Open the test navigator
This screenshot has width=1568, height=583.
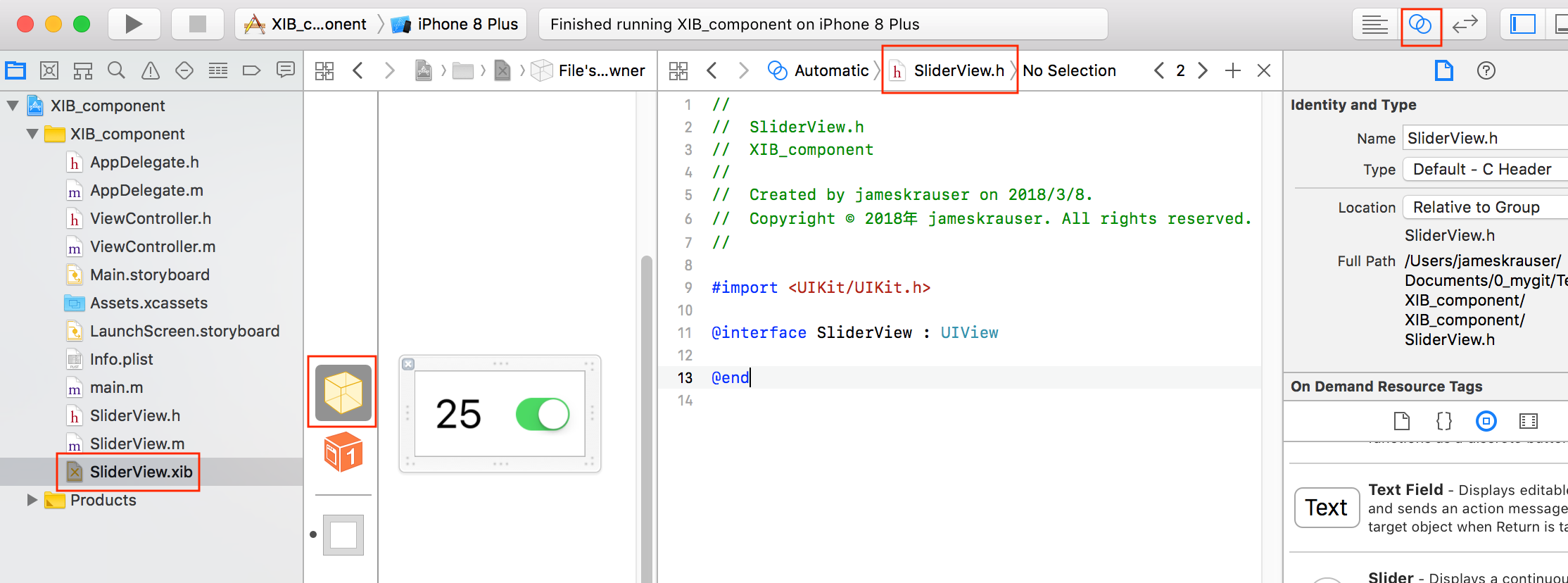(x=184, y=70)
